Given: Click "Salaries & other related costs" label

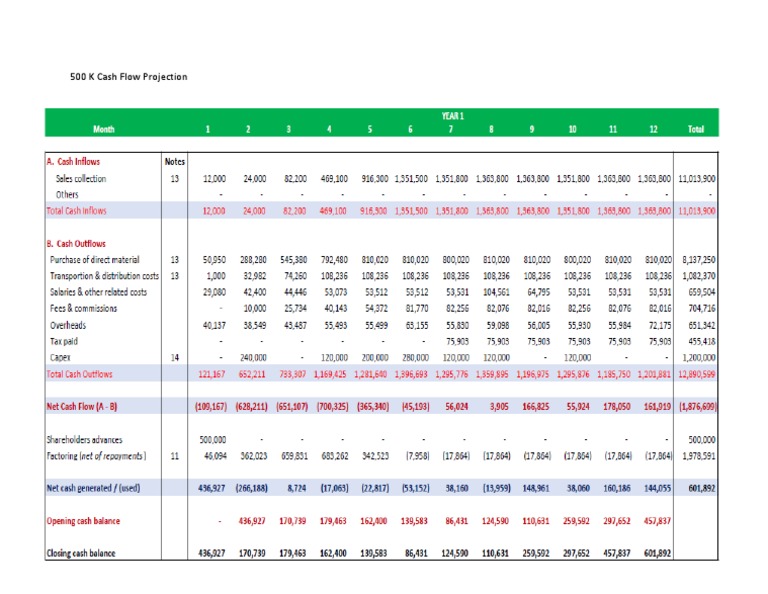Looking at the screenshot, I should 98,292.
